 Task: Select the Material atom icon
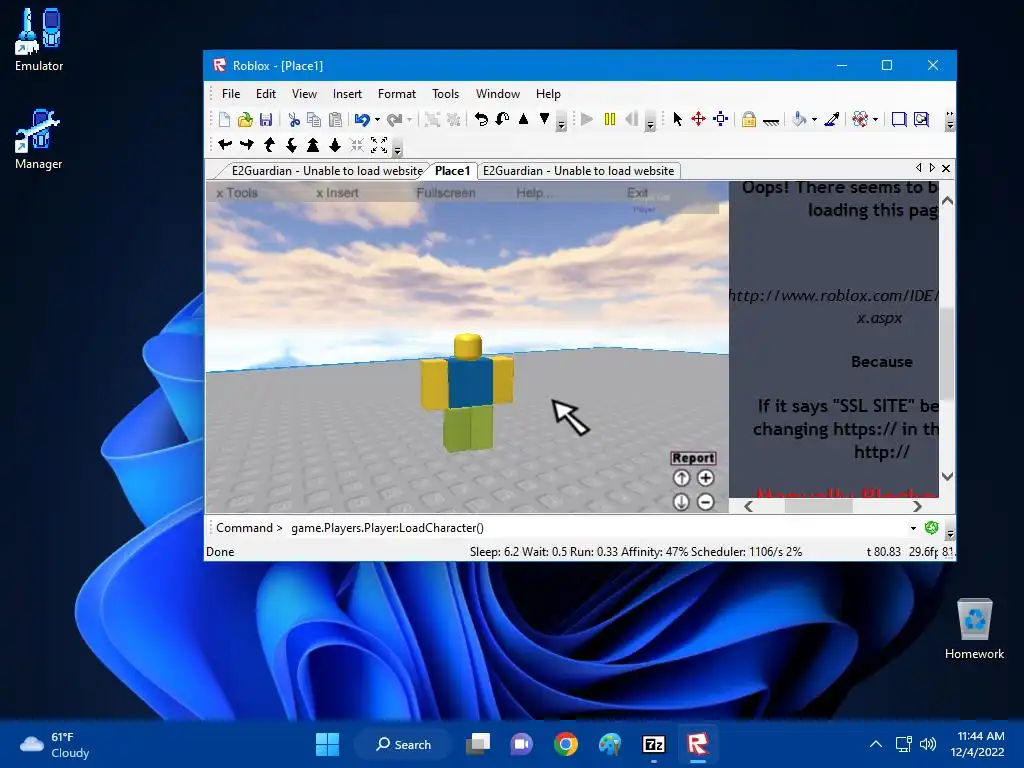point(860,119)
